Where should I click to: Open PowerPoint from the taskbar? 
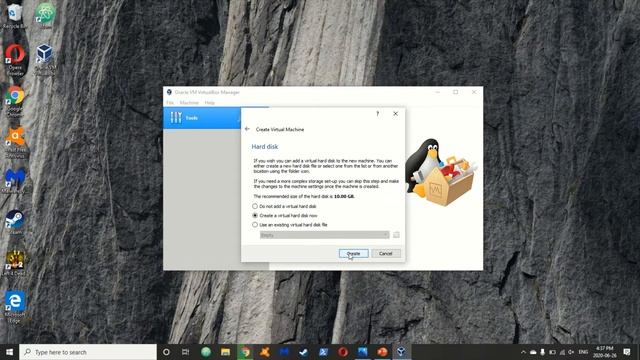(382, 352)
